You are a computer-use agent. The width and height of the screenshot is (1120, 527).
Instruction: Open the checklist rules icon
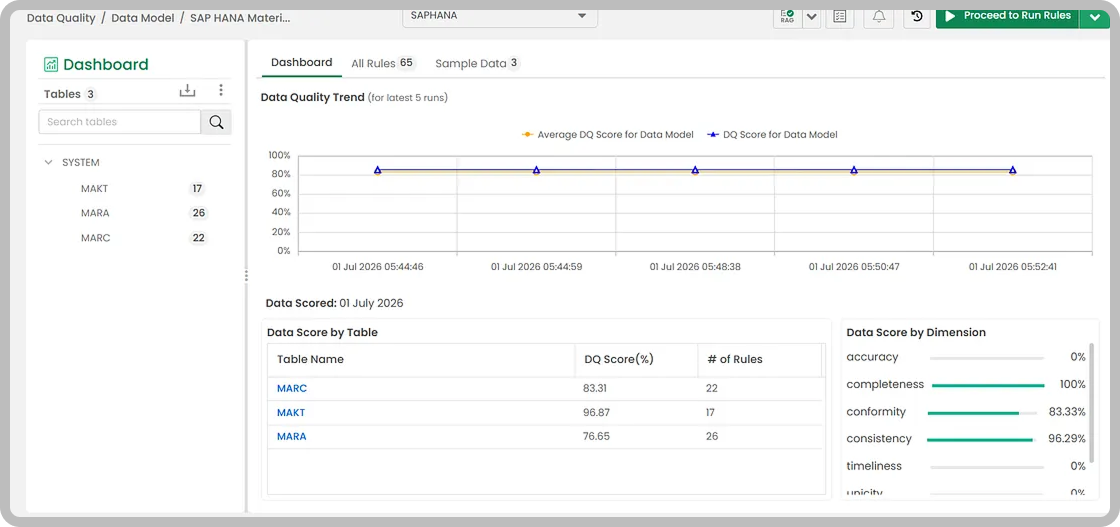click(840, 16)
